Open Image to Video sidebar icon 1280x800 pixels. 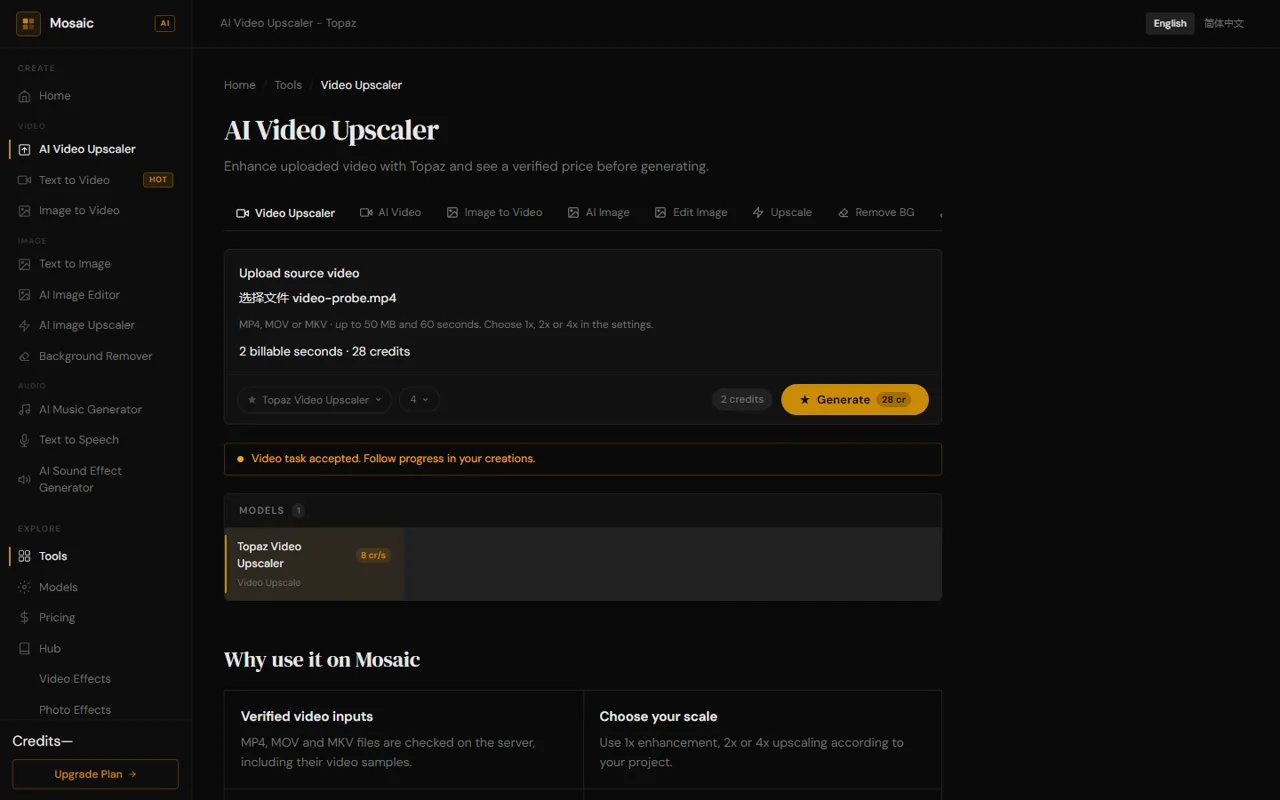[25, 211]
